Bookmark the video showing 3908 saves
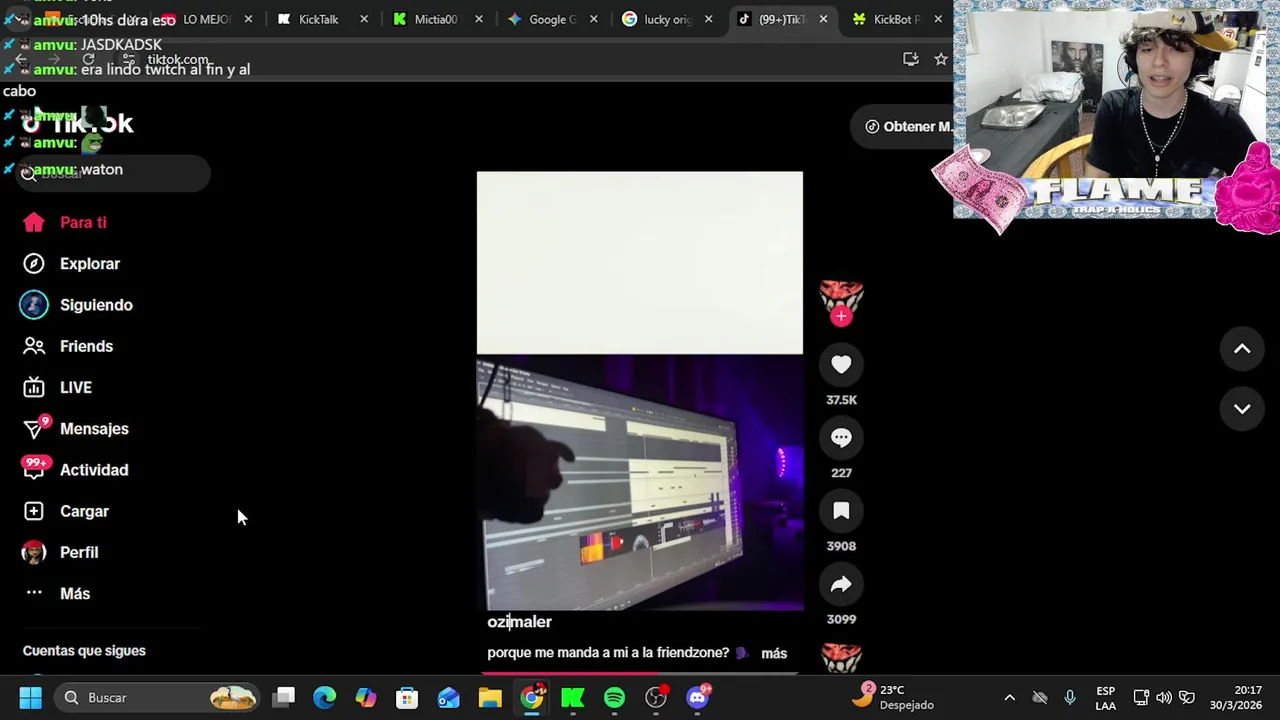The width and height of the screenshot is (1280, 720). point(841,511)
